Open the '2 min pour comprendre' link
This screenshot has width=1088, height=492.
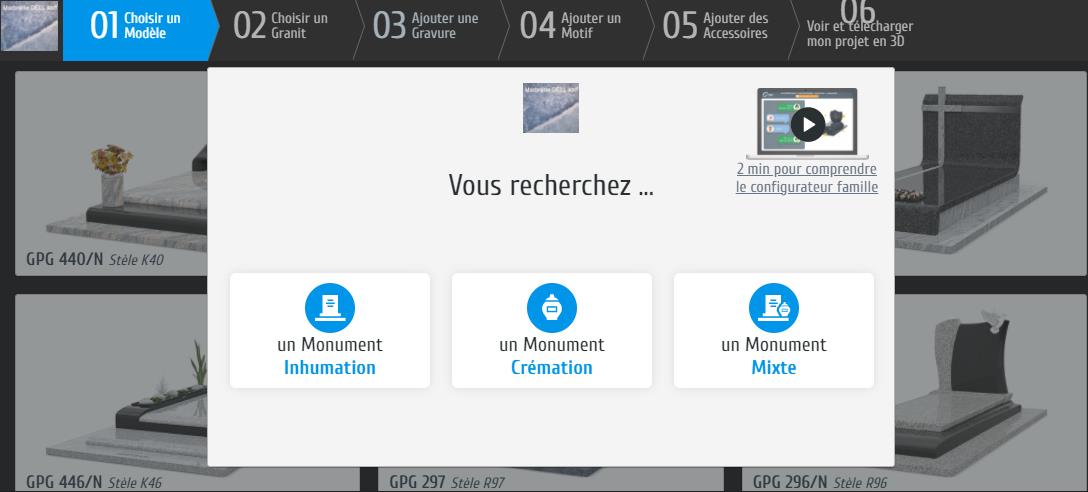(807, 178)
